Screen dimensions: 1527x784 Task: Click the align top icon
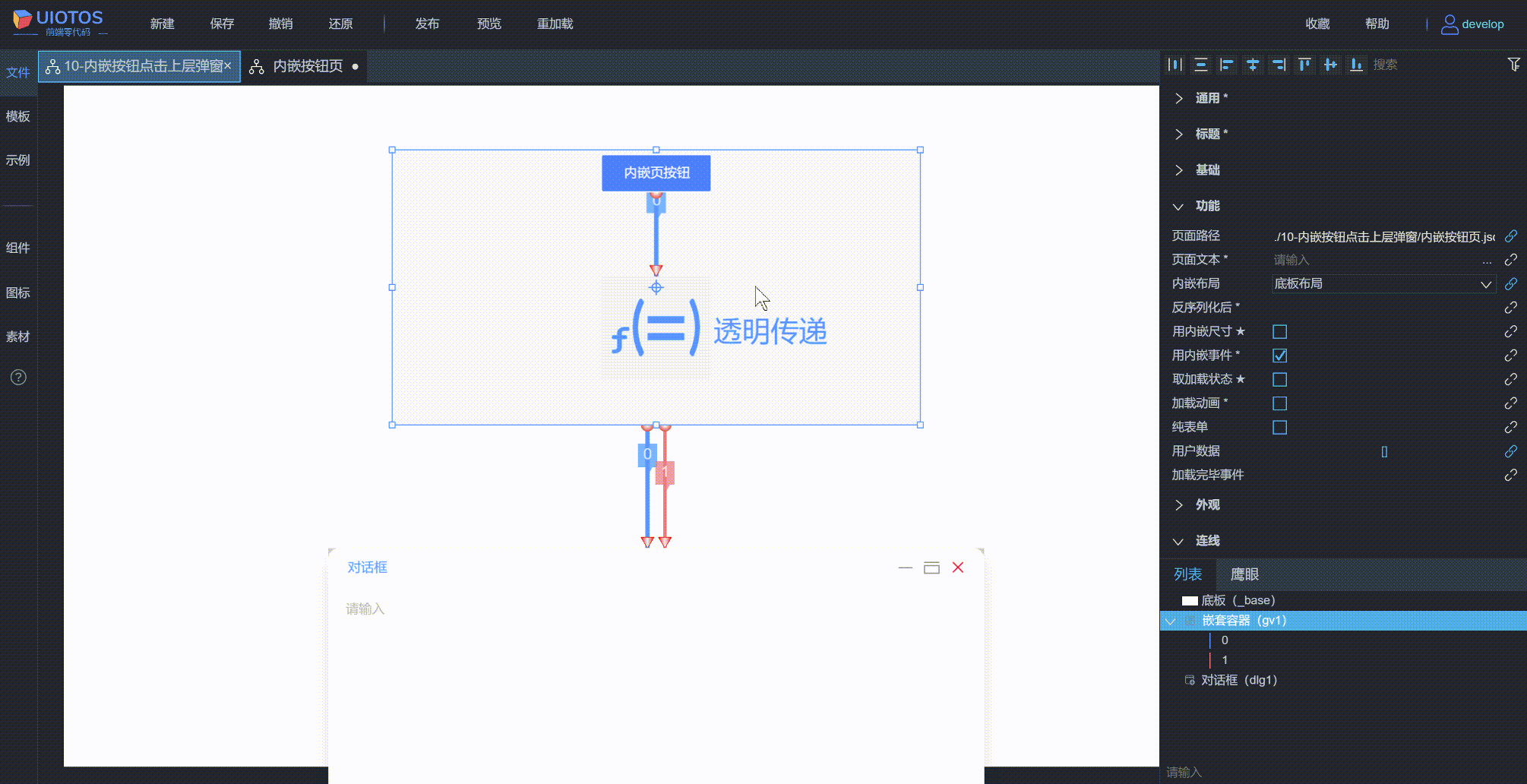(x=1304, y=65)
